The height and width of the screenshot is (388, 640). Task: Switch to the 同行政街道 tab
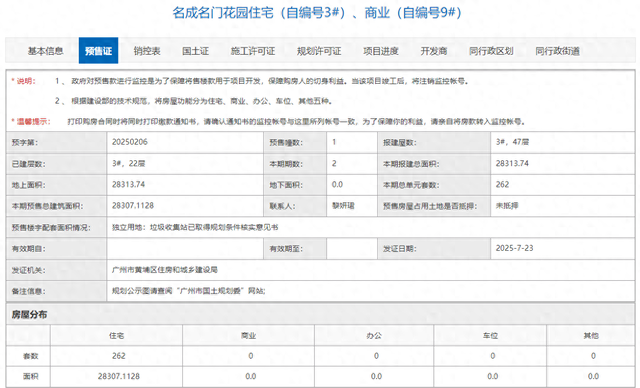pyautogui.click(x=558, y=51)
